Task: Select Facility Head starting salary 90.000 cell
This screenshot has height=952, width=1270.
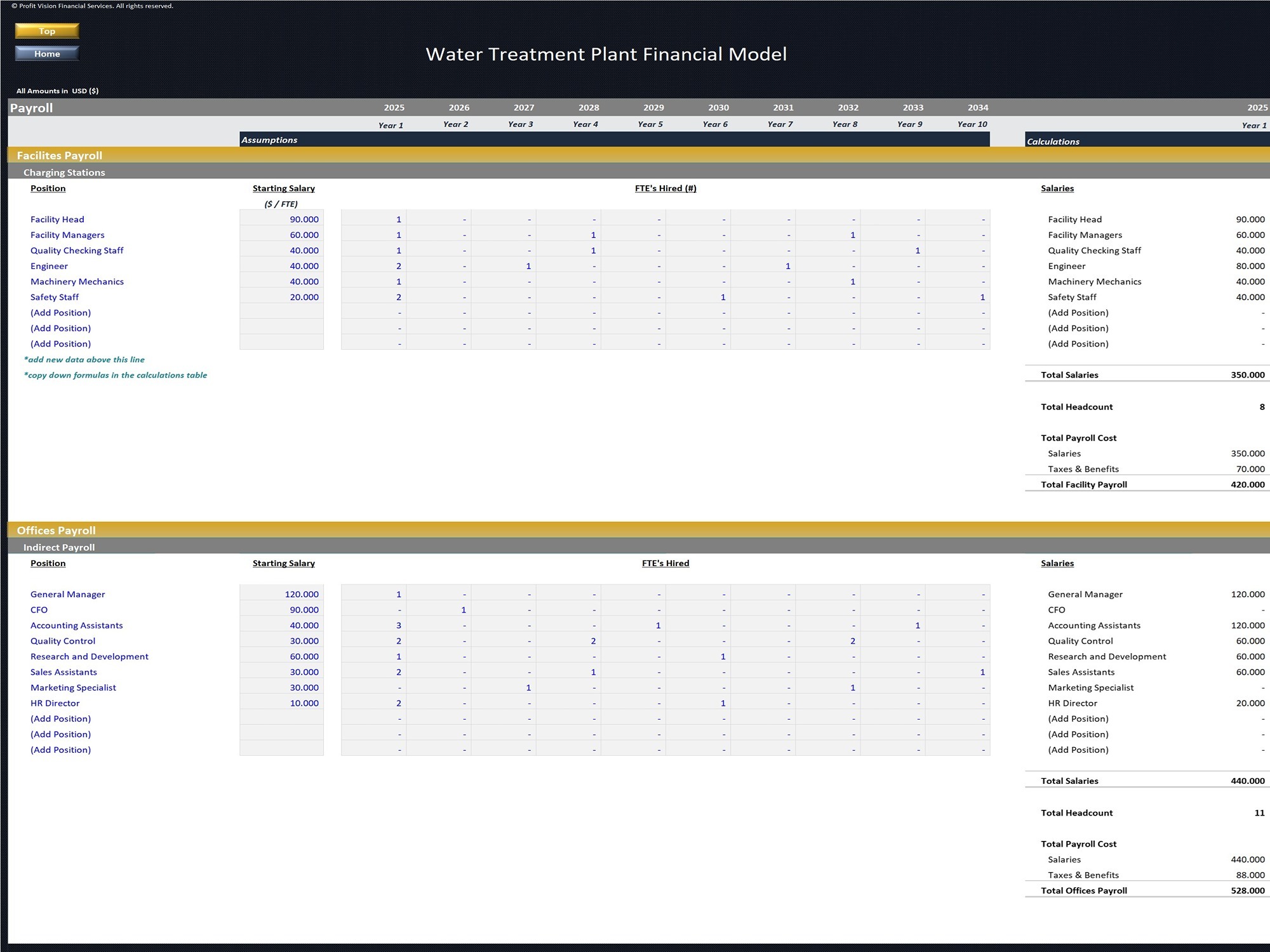Action: click(281, 219)
